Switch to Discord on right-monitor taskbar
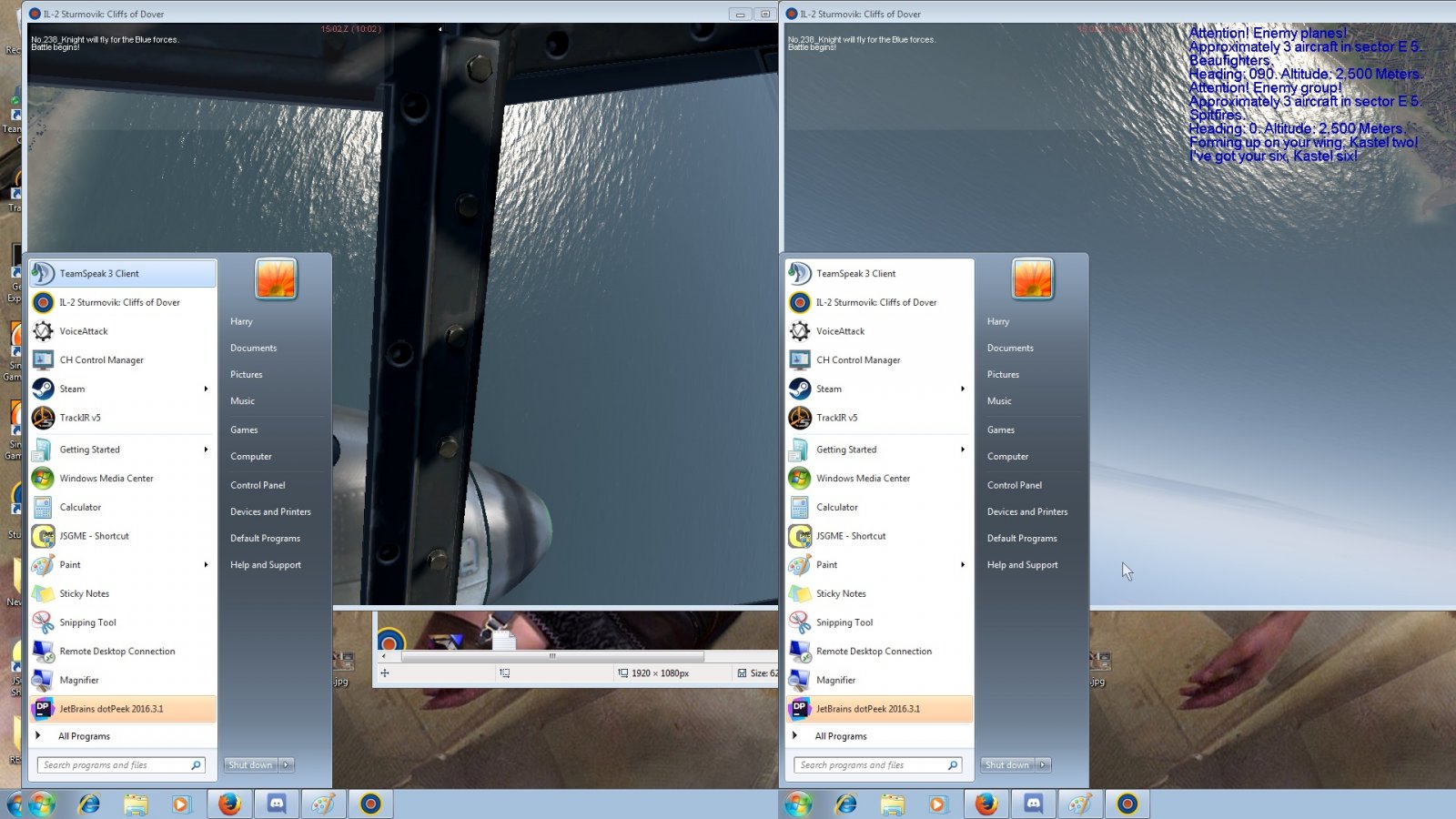The width and height of the screenshot is (1456, 819). 1034,804
